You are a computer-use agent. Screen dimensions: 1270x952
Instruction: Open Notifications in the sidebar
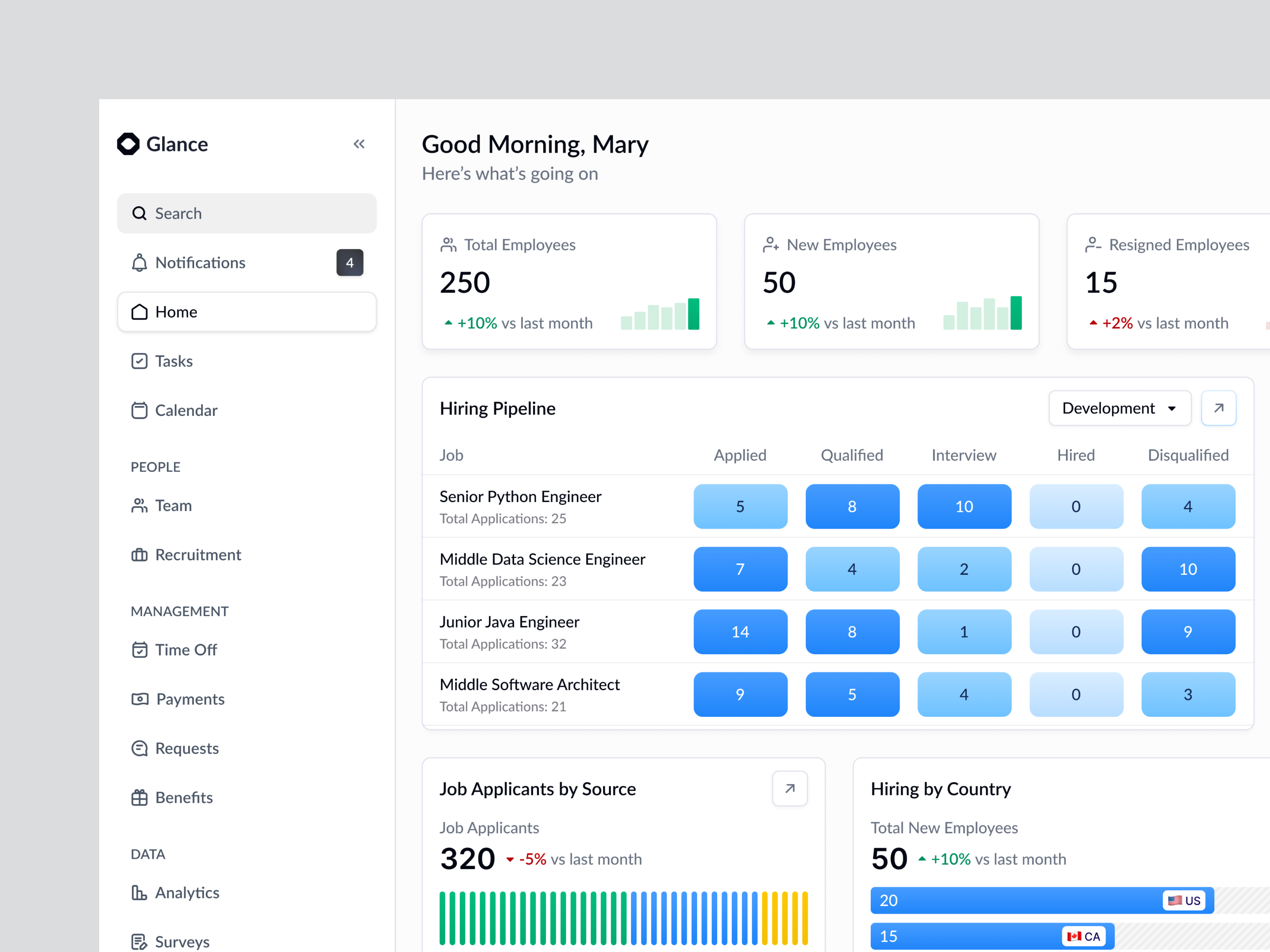coord(247,263)
